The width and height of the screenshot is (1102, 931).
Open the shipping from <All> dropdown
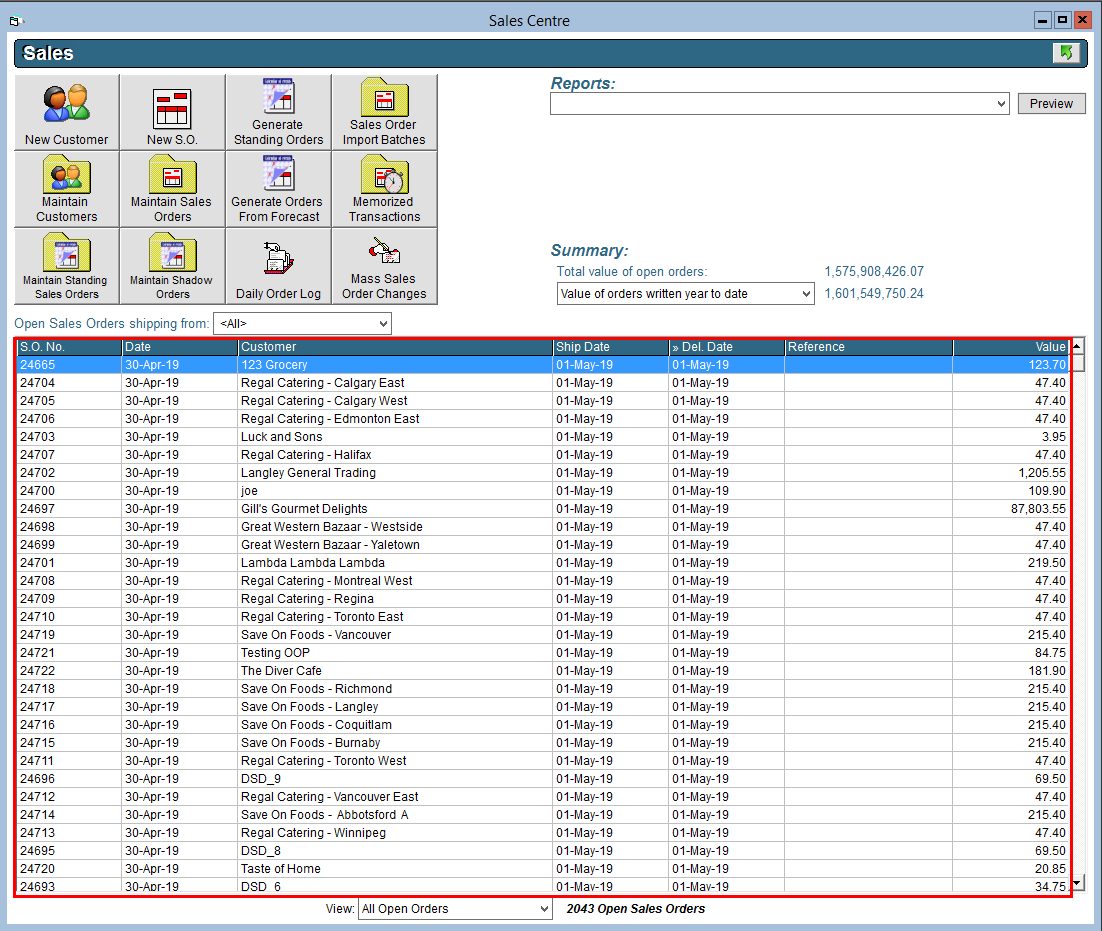pos(383,324)
